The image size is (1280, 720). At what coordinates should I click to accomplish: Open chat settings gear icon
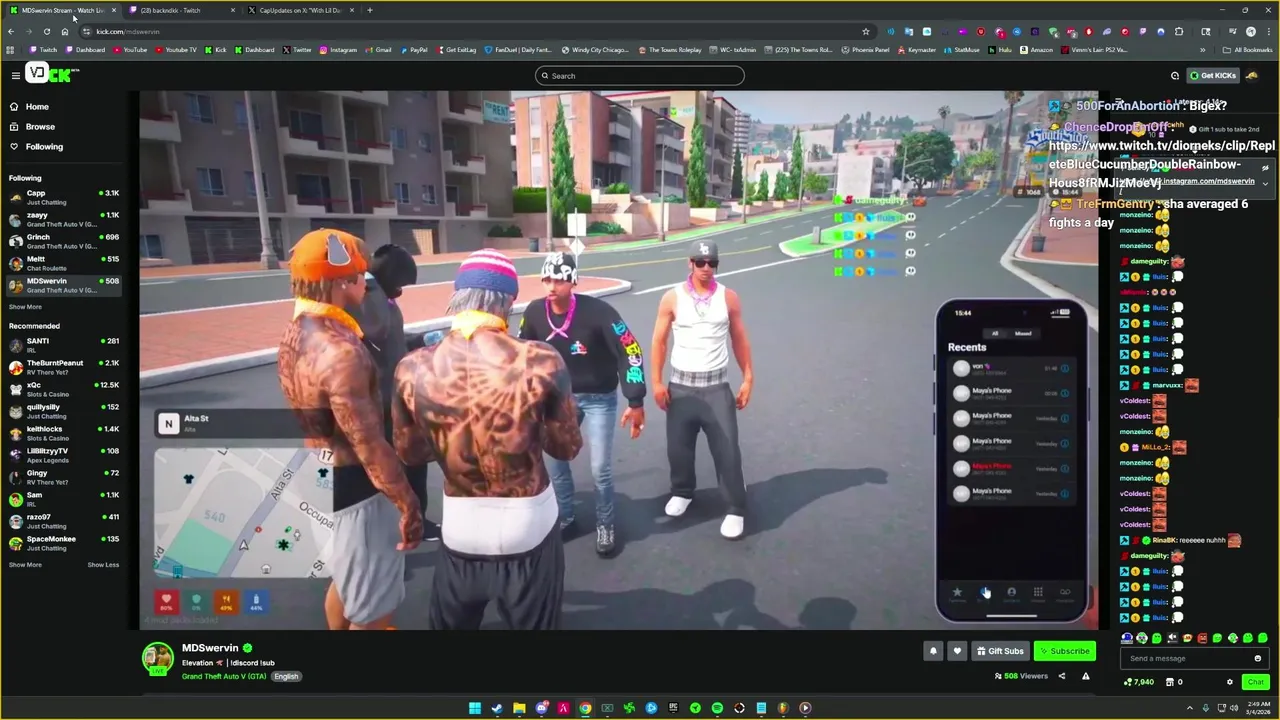[x=1230, y=682]
